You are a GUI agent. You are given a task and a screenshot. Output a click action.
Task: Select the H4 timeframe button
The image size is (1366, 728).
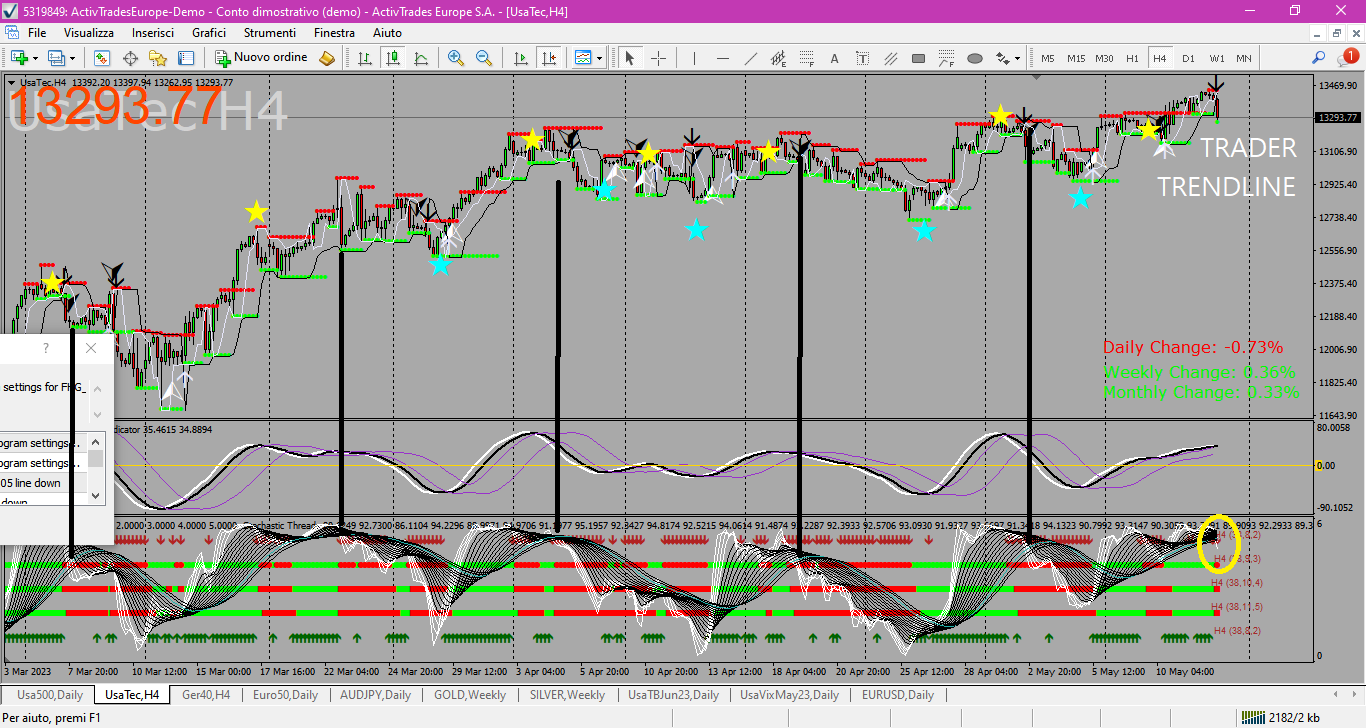point(1160,58)
